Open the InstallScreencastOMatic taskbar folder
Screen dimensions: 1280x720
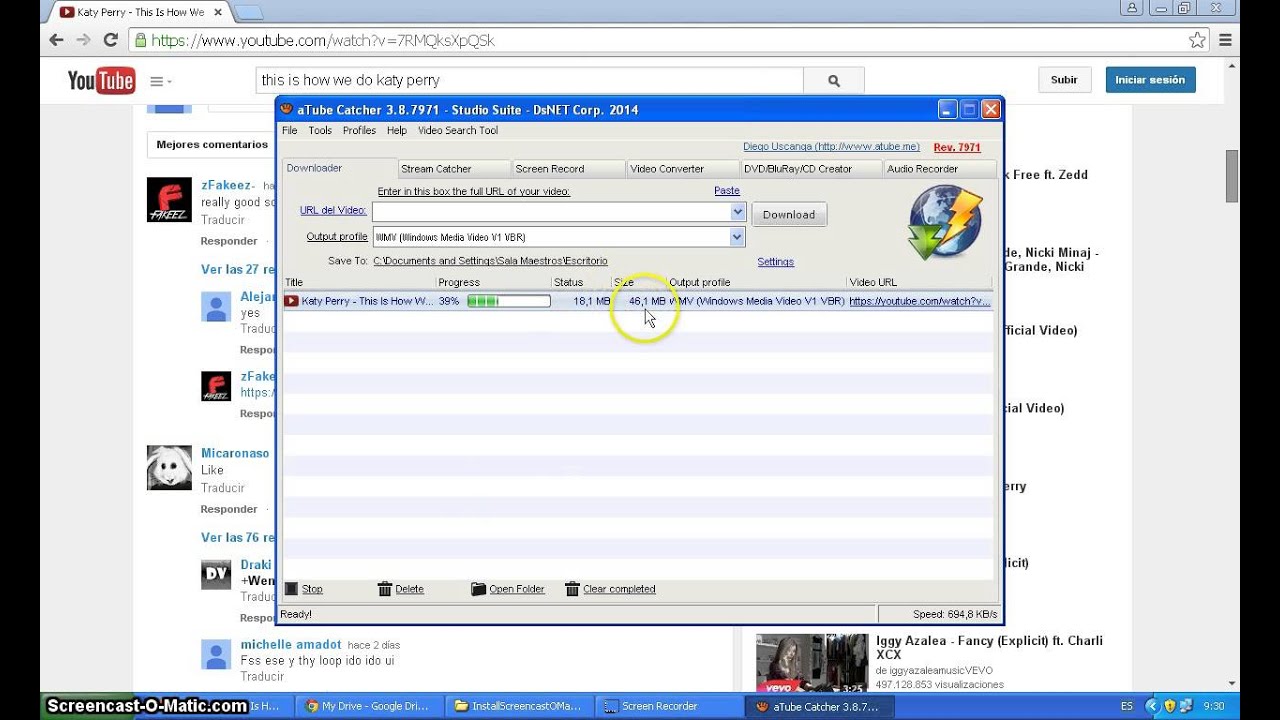pos(519,706)
